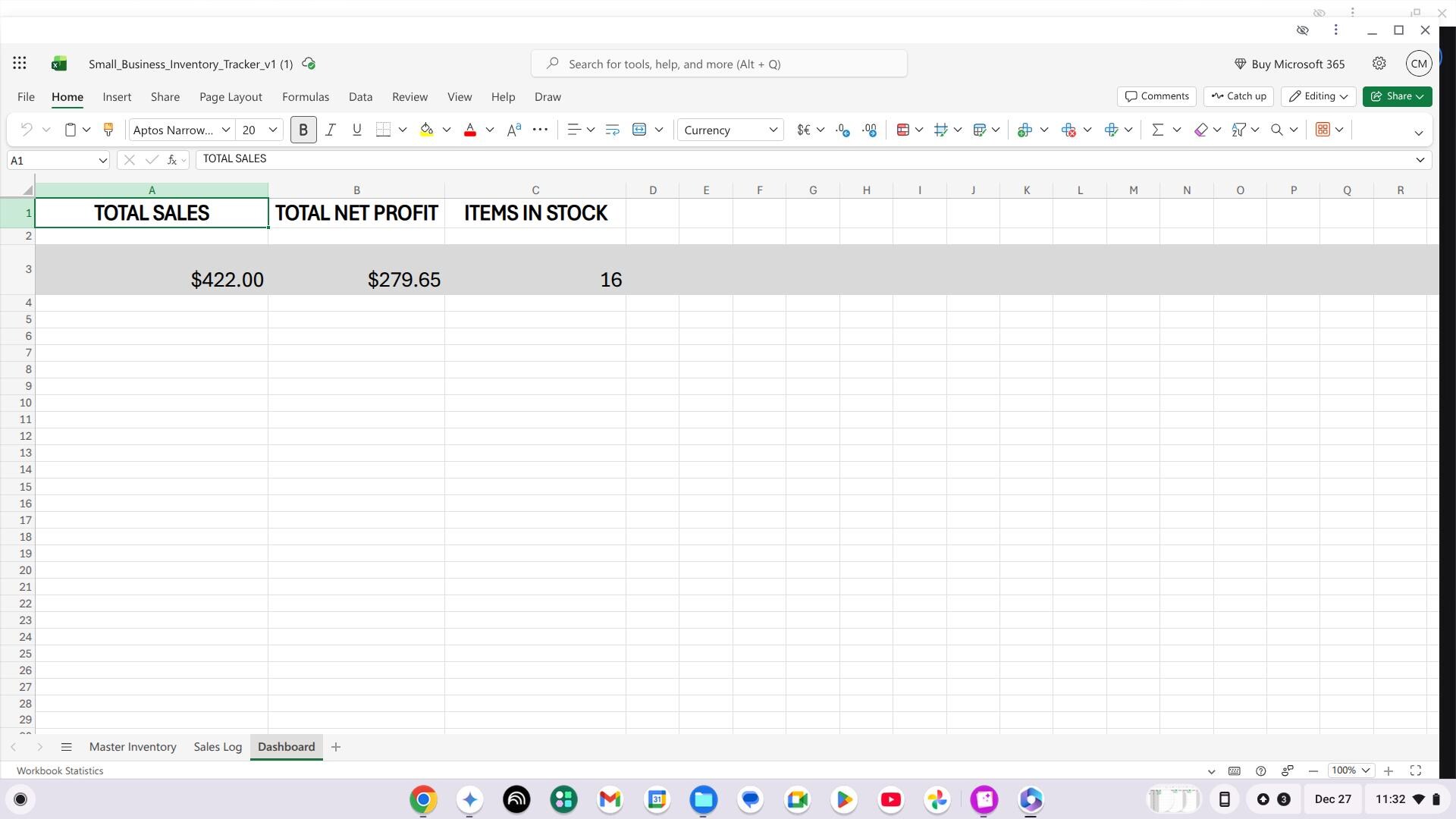Open more font options ellipsis
The width and height of the screenshot is (1456, 819).
tap(540, 130)
